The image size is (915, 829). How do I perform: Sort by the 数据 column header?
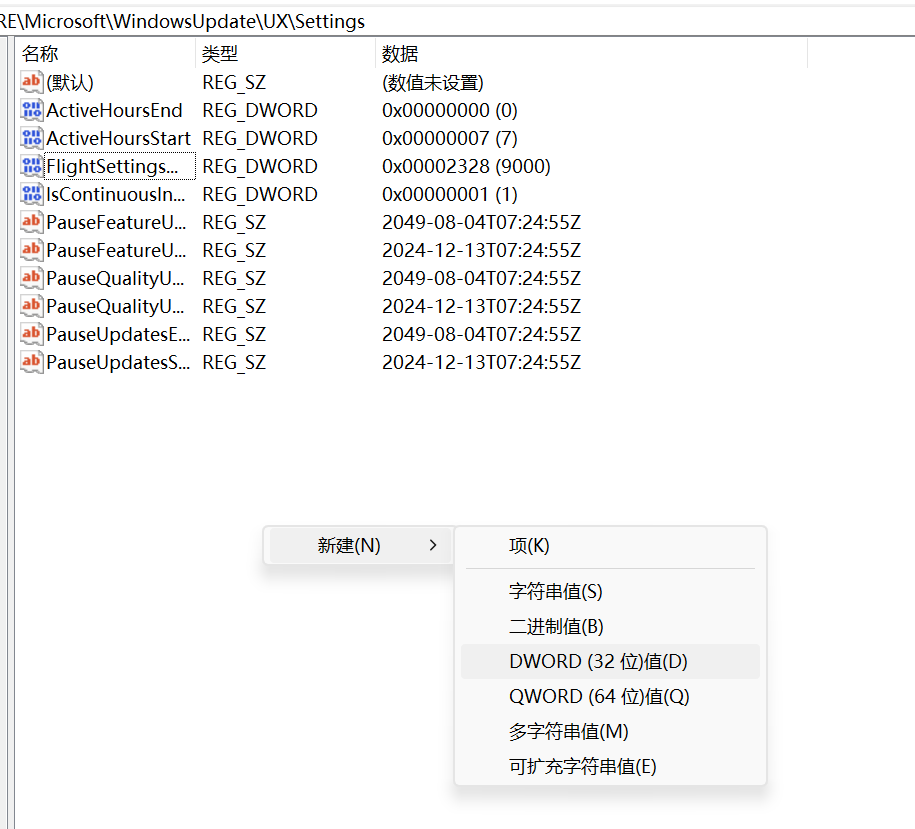(x=591, y=54)
